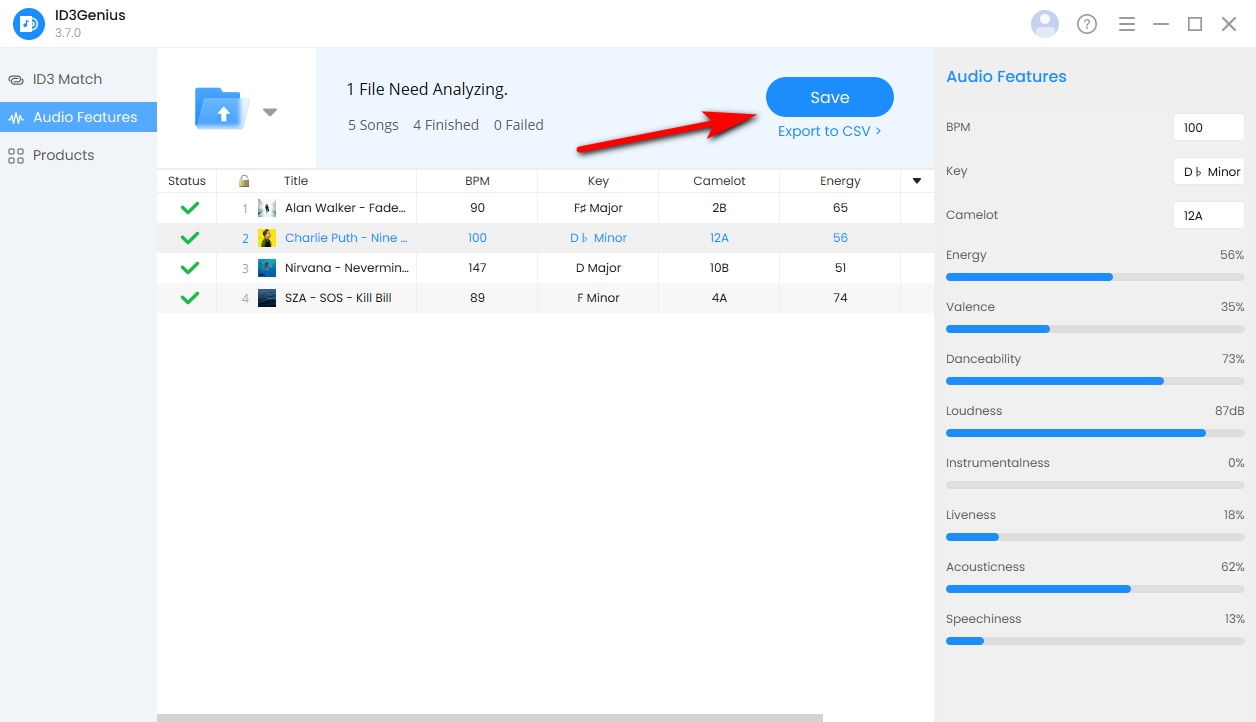Viewport: 1256px width, 722px height.
Task: Expand the dropdown arrow beside folder icon
Action: 270,112
